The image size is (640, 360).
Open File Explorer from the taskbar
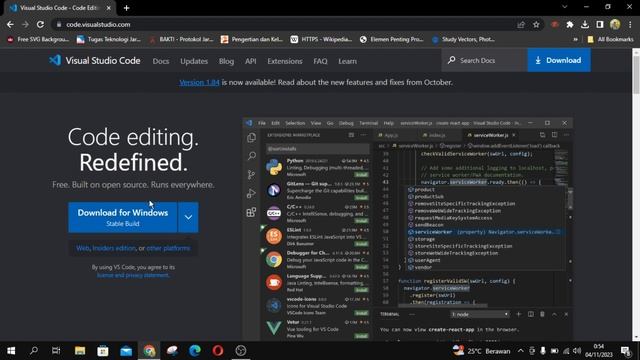80,351
